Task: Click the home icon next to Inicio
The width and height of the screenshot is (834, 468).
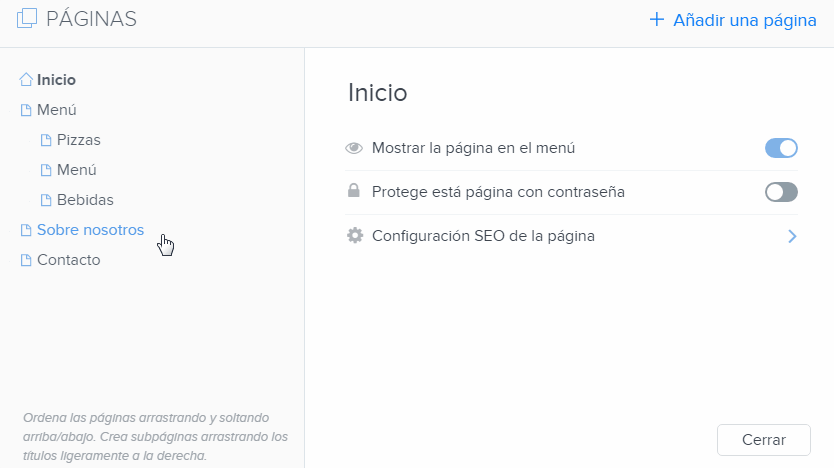Action: click(x=26, y=80)
